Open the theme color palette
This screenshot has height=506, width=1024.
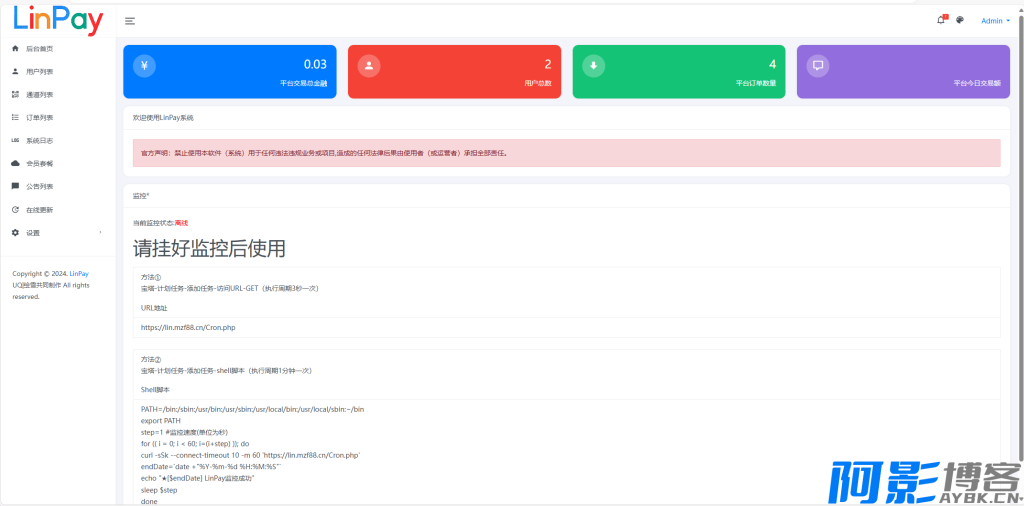960,20
